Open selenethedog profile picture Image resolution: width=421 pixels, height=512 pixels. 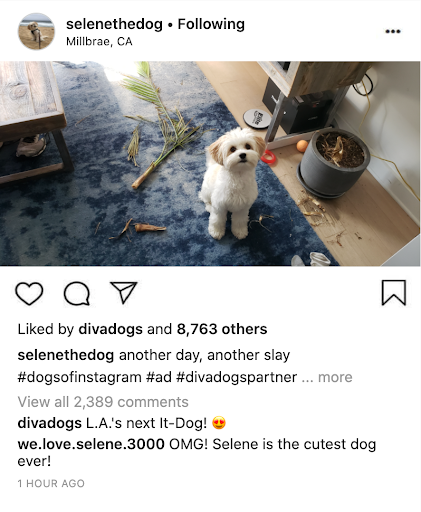point(36,31)
